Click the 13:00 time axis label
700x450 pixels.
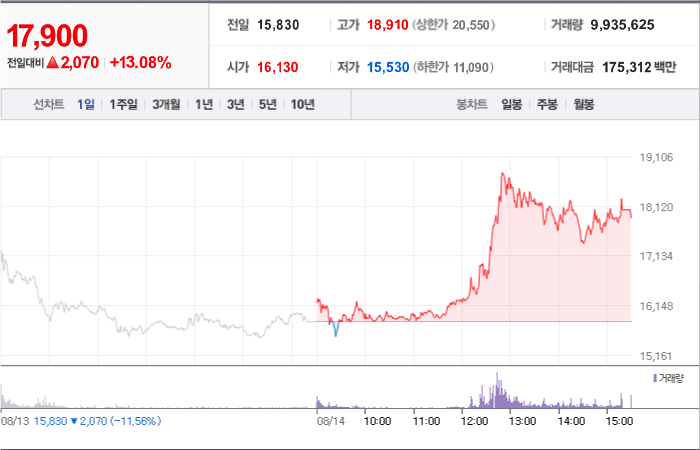click(x=523, y=421)
